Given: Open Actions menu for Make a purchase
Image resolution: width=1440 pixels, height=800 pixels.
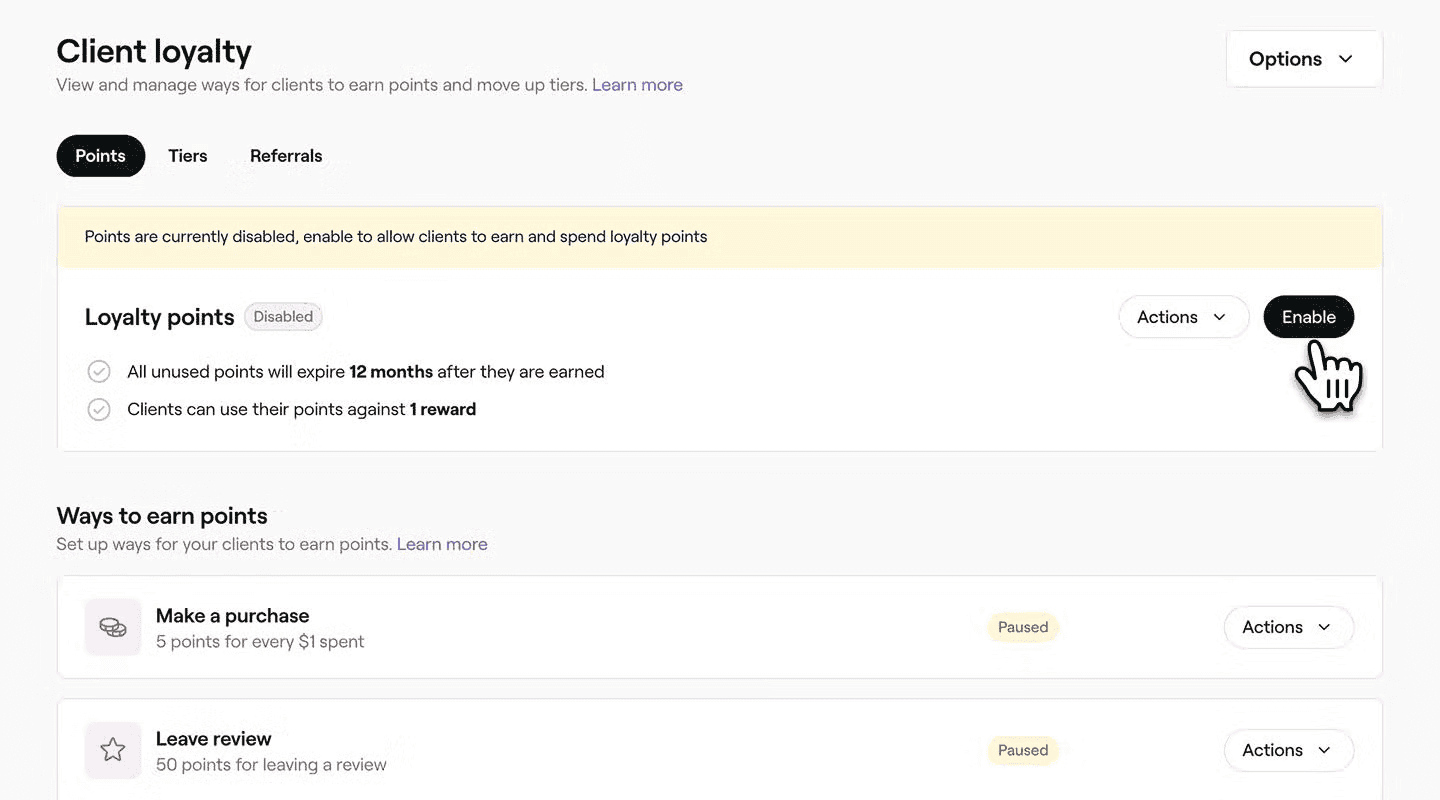Looking at the screenshot, I should click(x=1288, y=627).
